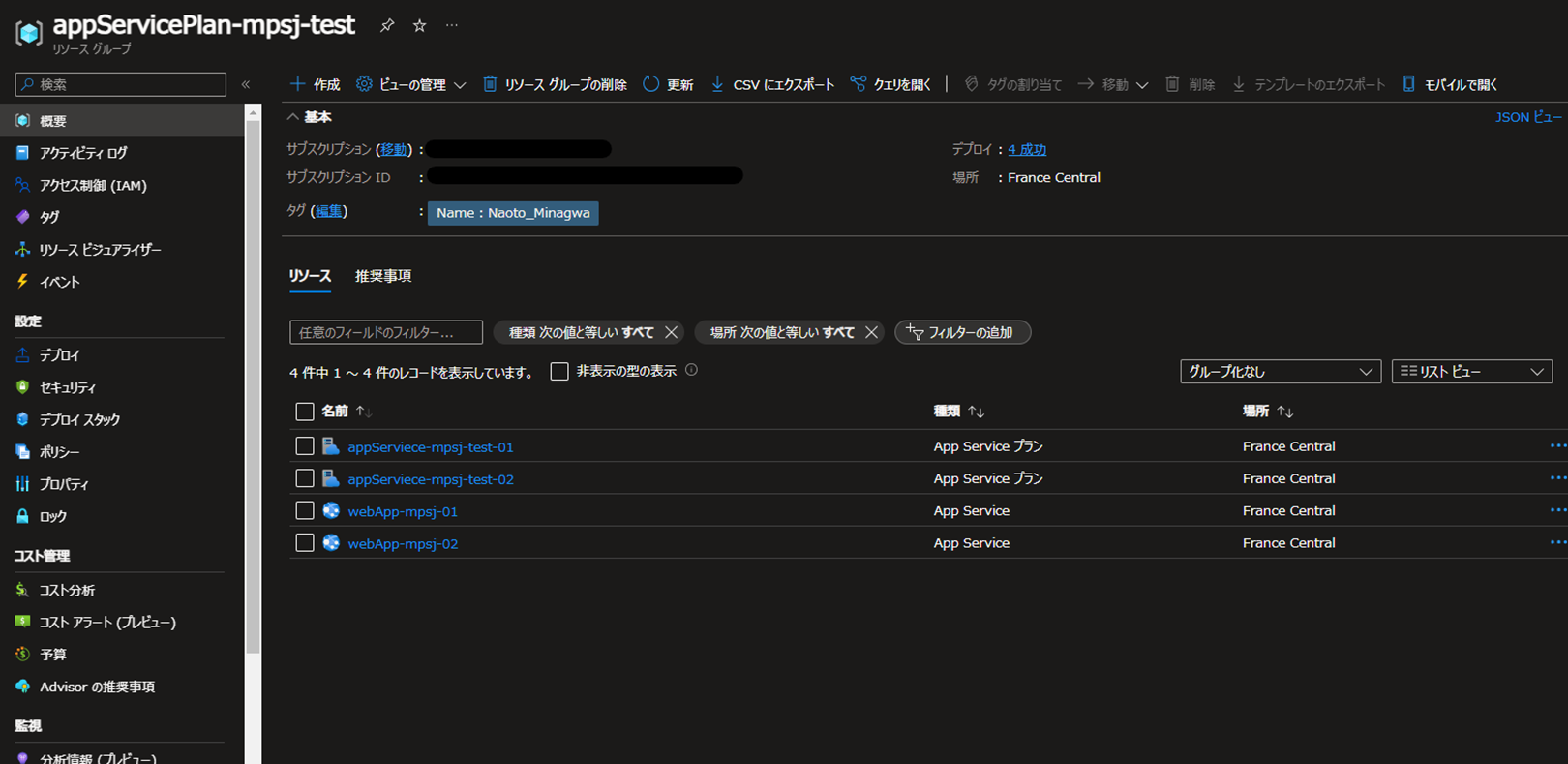This screenshot has width=1568, height=764.
Task: Open 概要 overview in sidebar
Action: 122,121
